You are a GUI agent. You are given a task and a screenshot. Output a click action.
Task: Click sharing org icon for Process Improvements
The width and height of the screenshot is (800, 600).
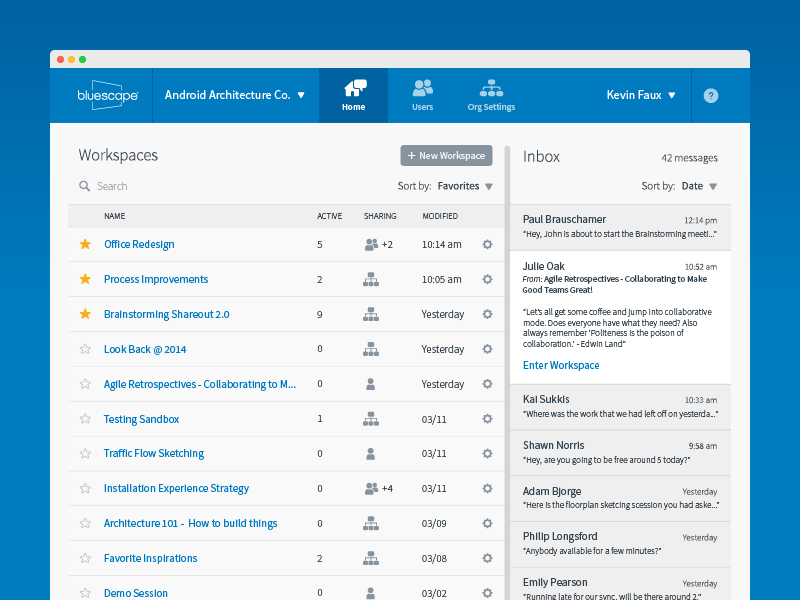(371, 279)
